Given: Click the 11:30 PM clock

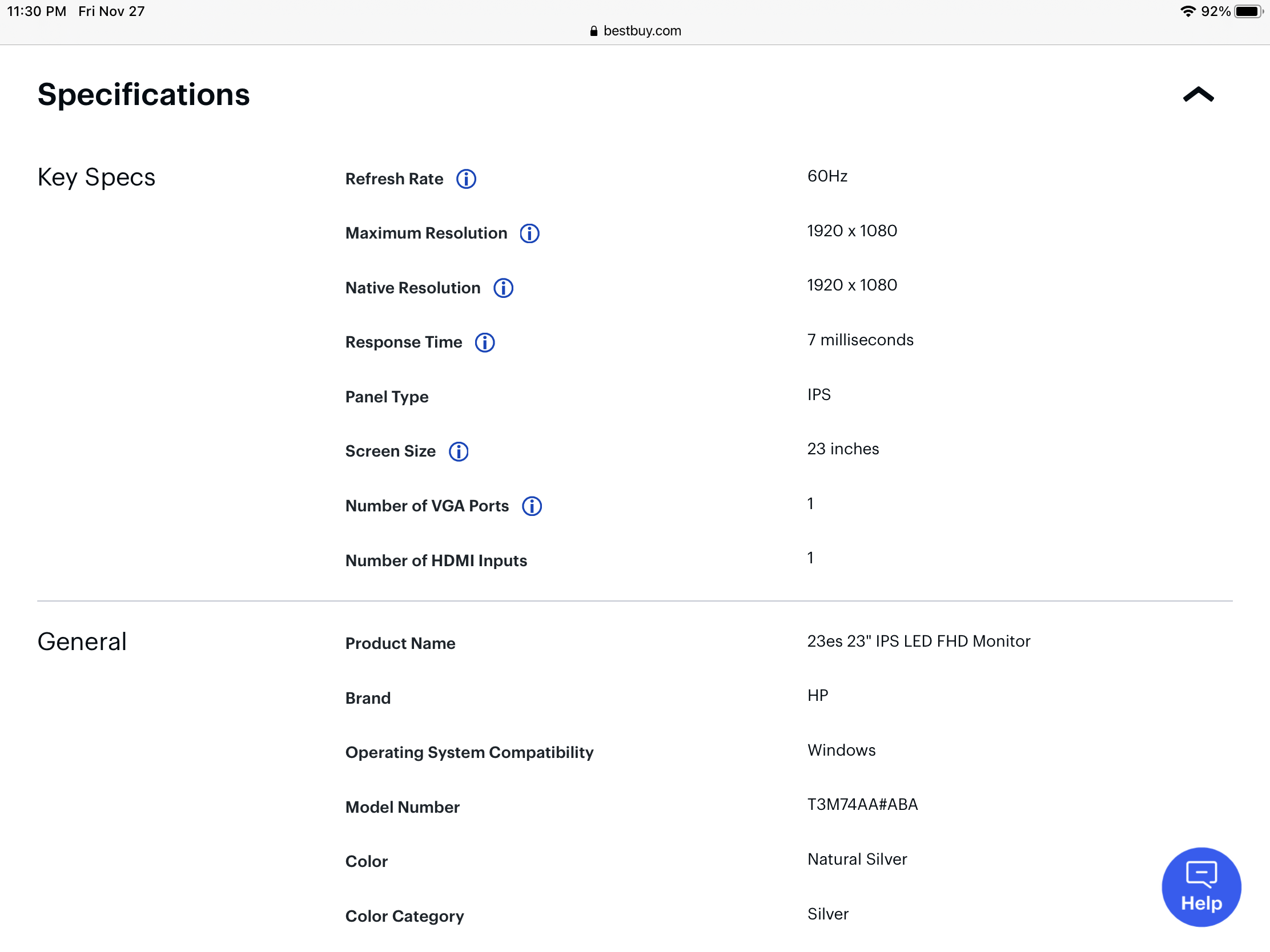Looking at the screenshot, I should click(37, 11).
